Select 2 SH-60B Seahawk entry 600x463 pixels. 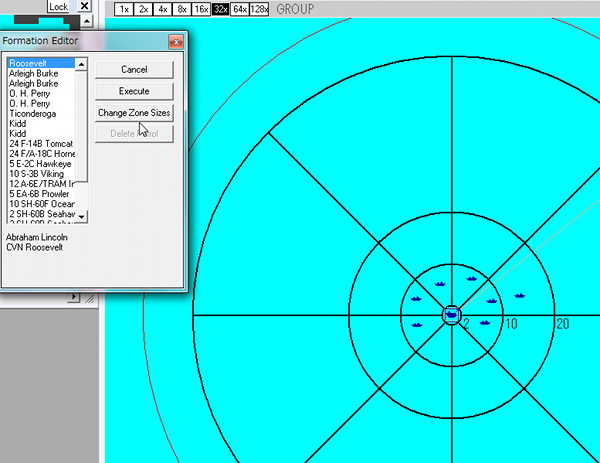(x=41, y=214)
